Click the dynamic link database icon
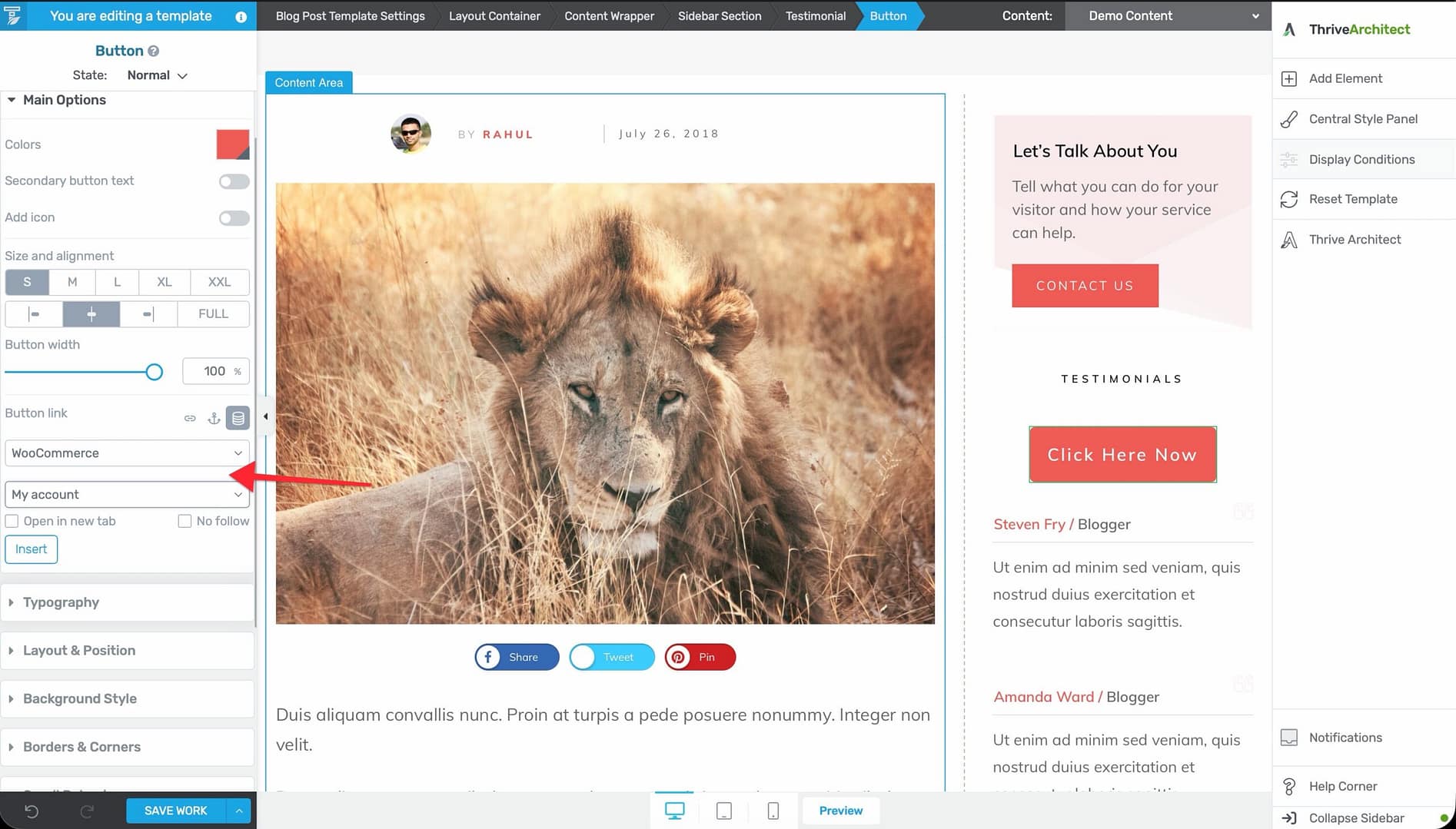The width and height of the screenshot is (1456, 829). 238,418
